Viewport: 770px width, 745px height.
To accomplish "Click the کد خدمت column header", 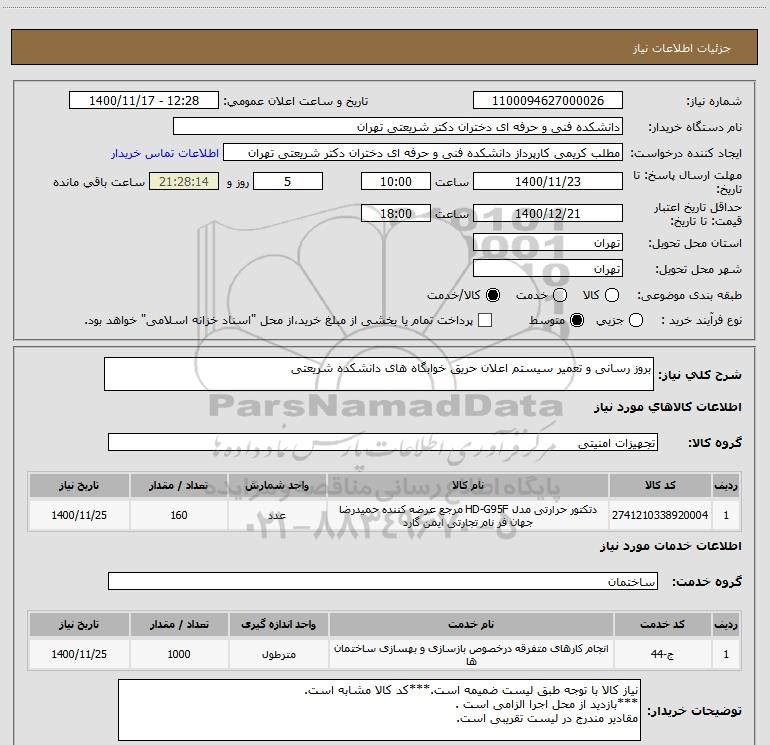I will [x=662, y=625].
